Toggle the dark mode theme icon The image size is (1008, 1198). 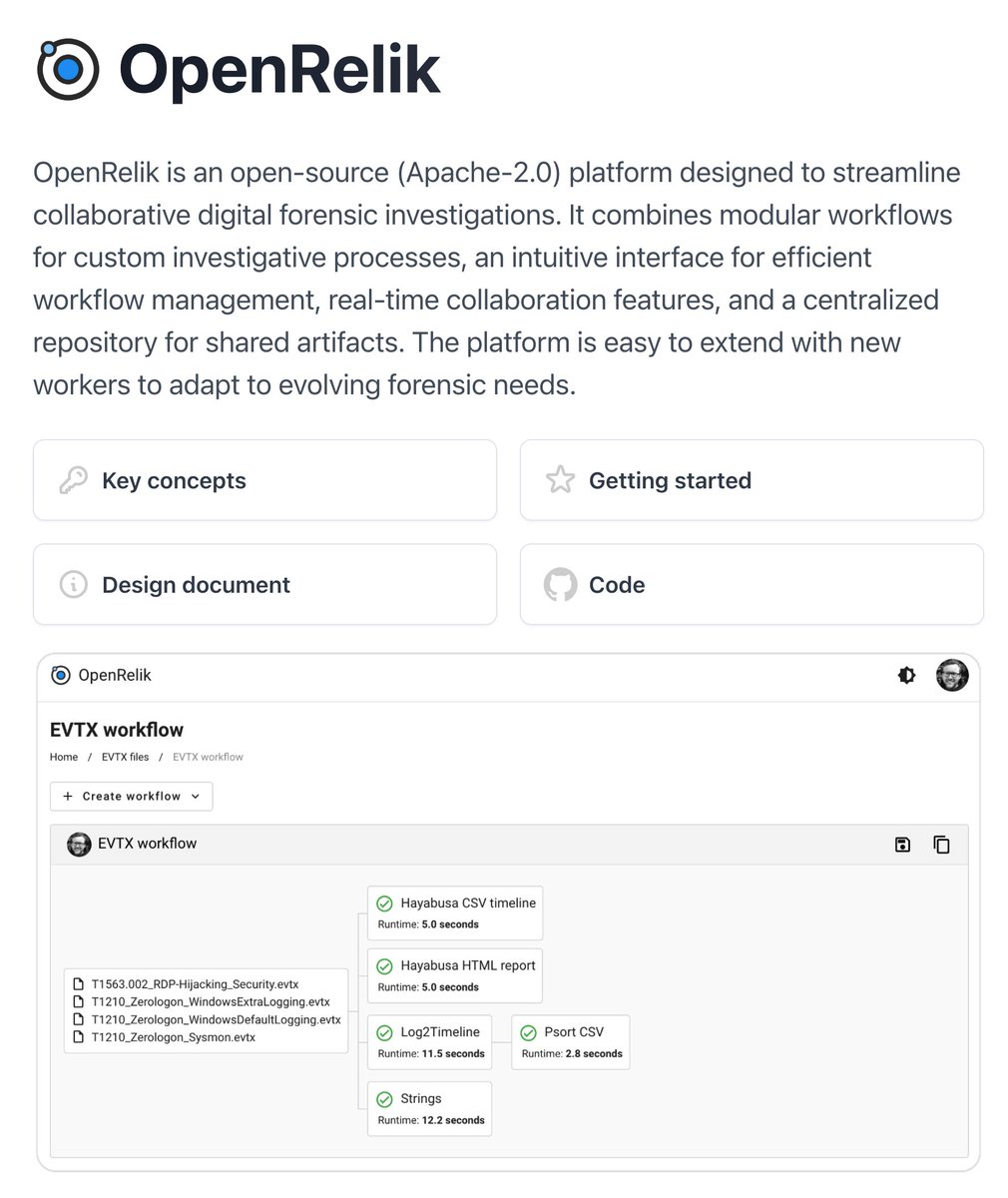(906, 675)
